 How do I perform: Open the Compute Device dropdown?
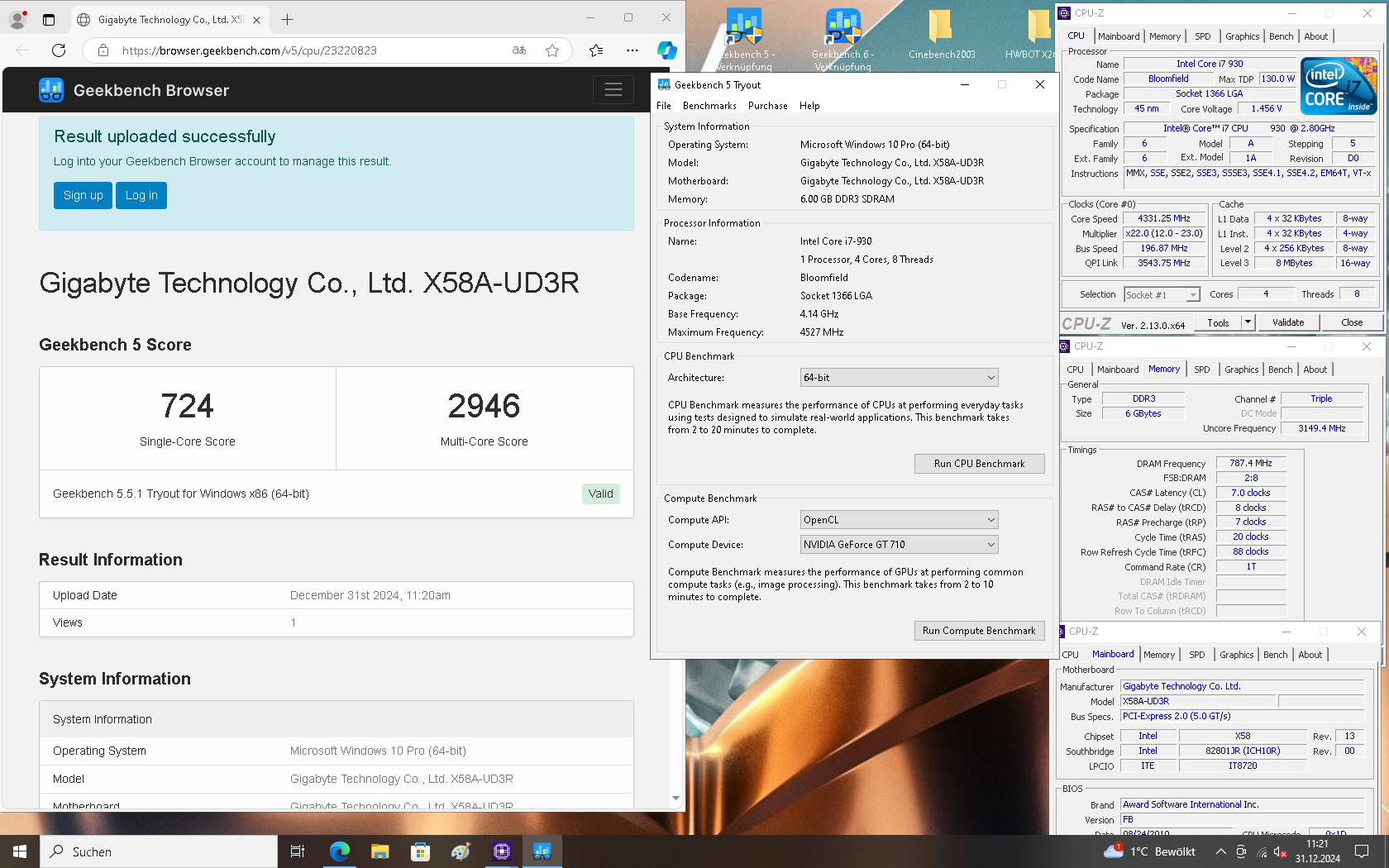899,545
